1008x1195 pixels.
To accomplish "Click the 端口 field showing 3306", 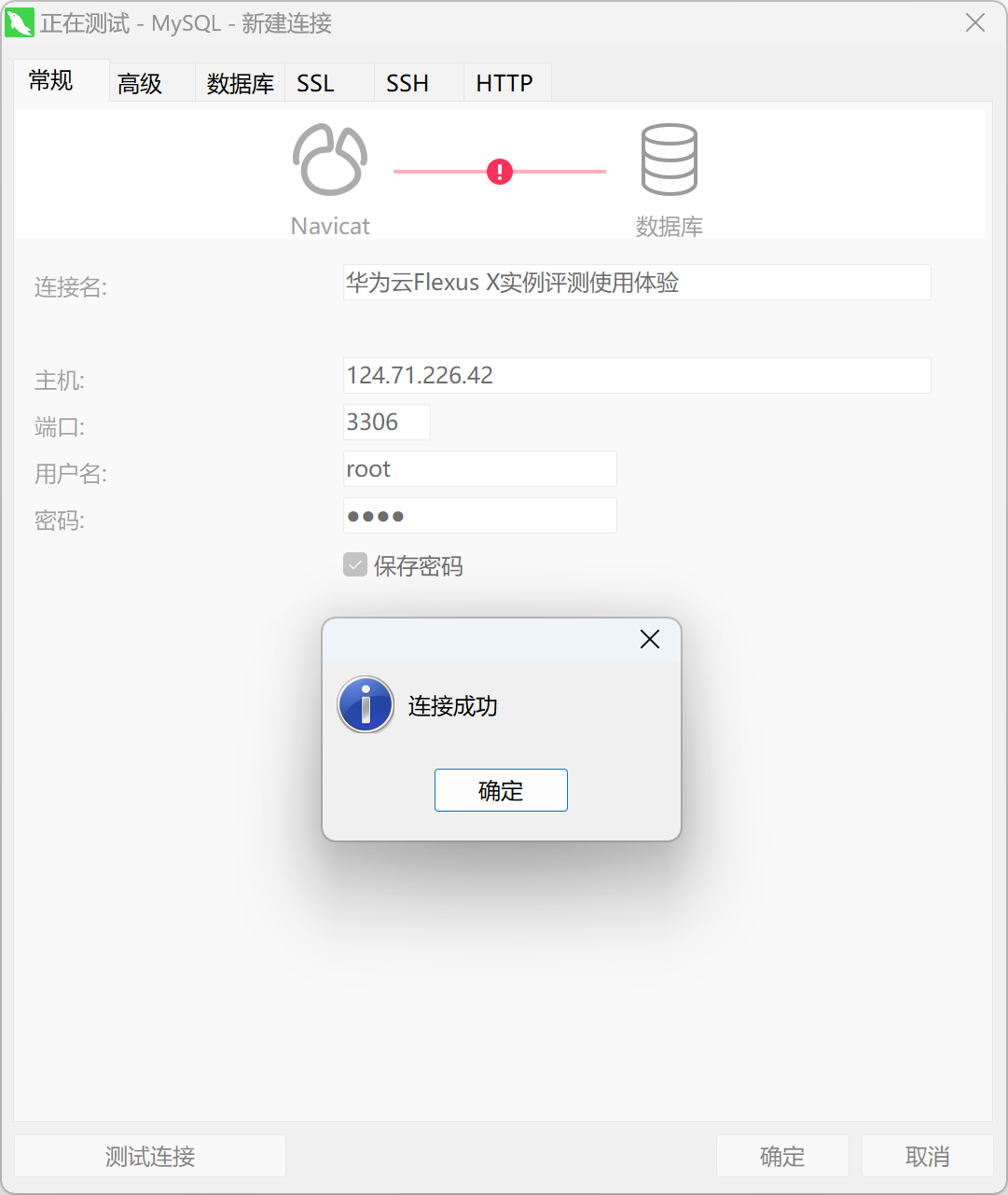I will click(387, 422).
